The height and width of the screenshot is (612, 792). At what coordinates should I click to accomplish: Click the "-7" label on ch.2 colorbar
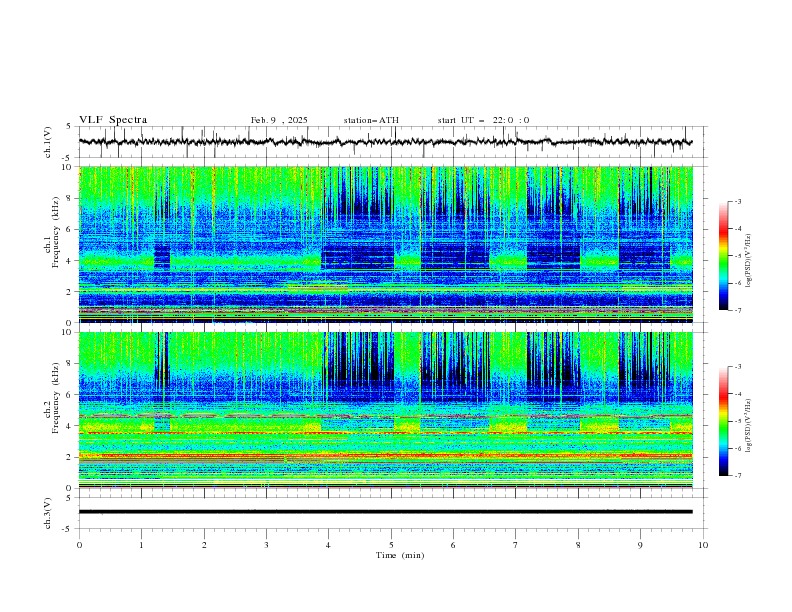point(737,476)
